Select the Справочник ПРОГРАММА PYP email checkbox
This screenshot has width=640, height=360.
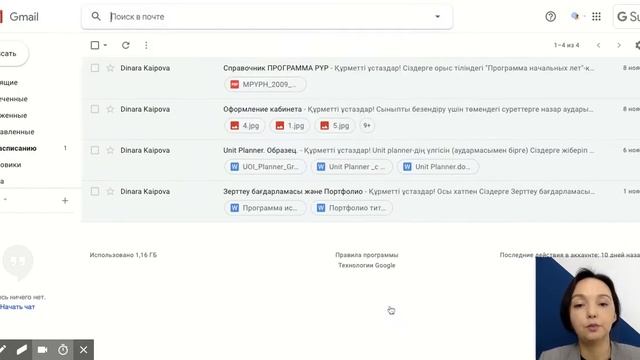95,68
